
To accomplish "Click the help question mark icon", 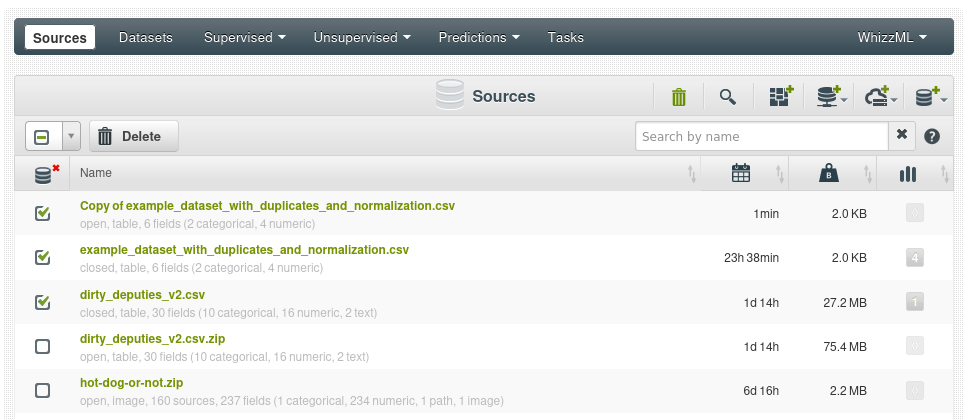I will (x=932, y=136).
